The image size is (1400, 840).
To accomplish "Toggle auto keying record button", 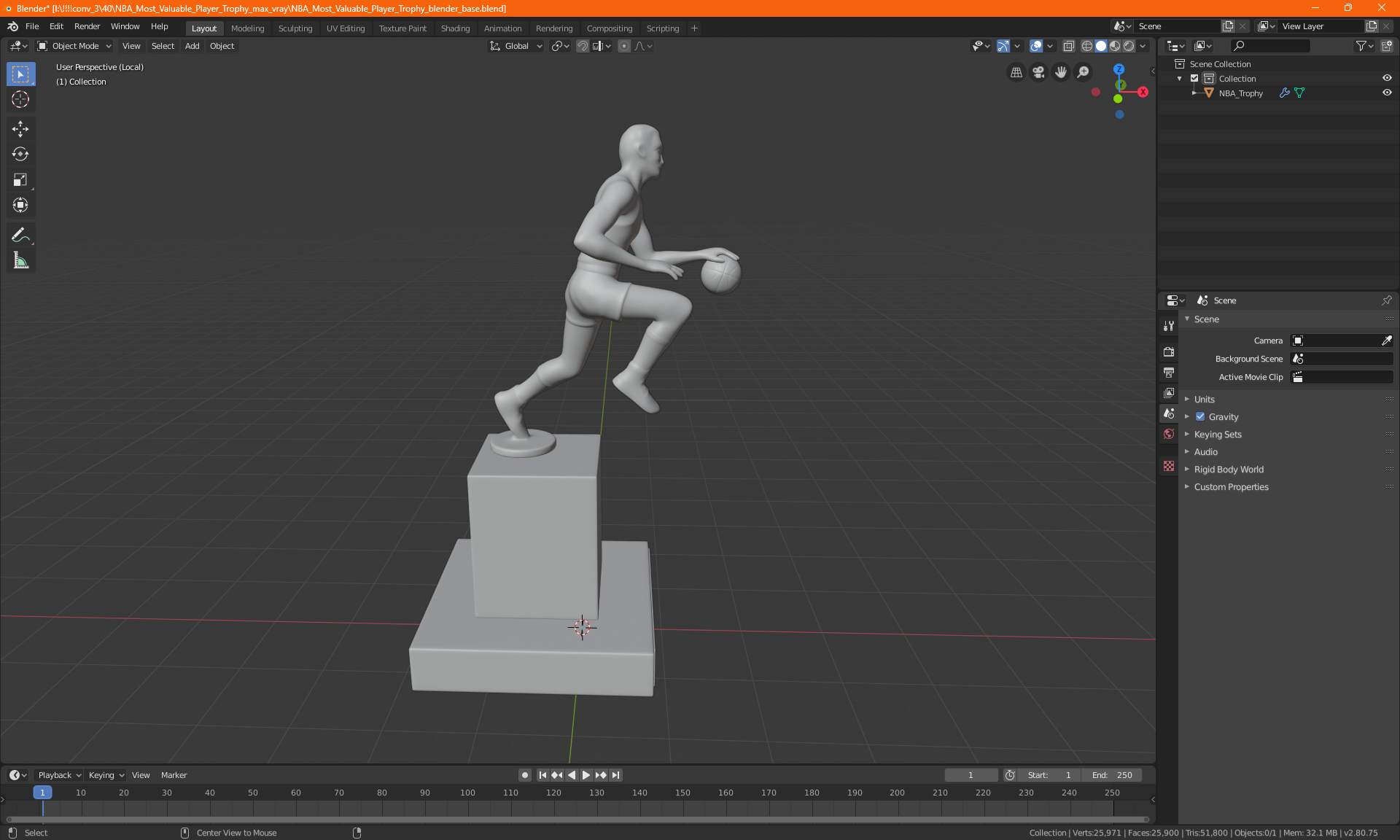I will click(x=524, y=775).
